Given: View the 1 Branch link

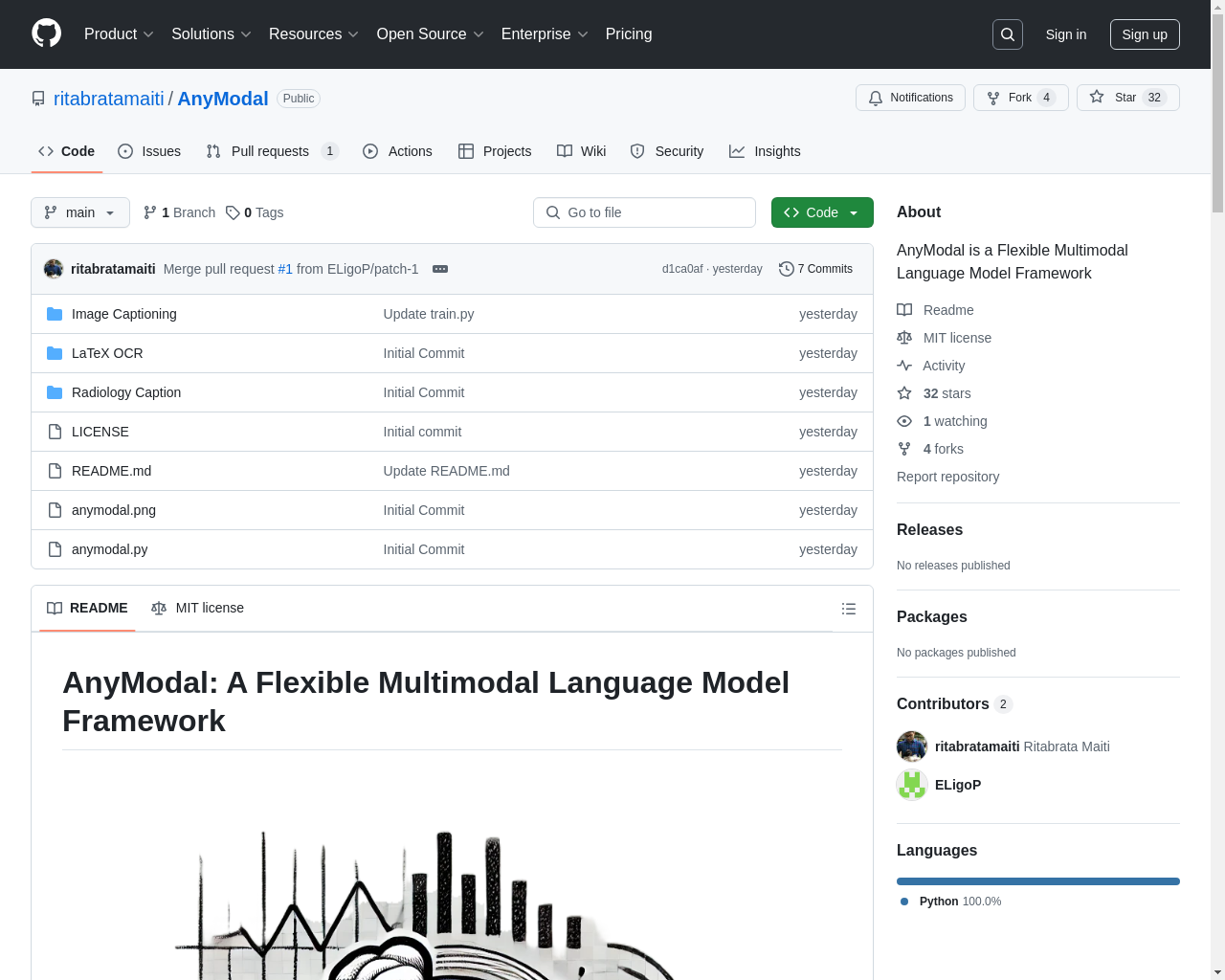Looking at the screenshot, I should pyautogui.click(x=179, y=212).
